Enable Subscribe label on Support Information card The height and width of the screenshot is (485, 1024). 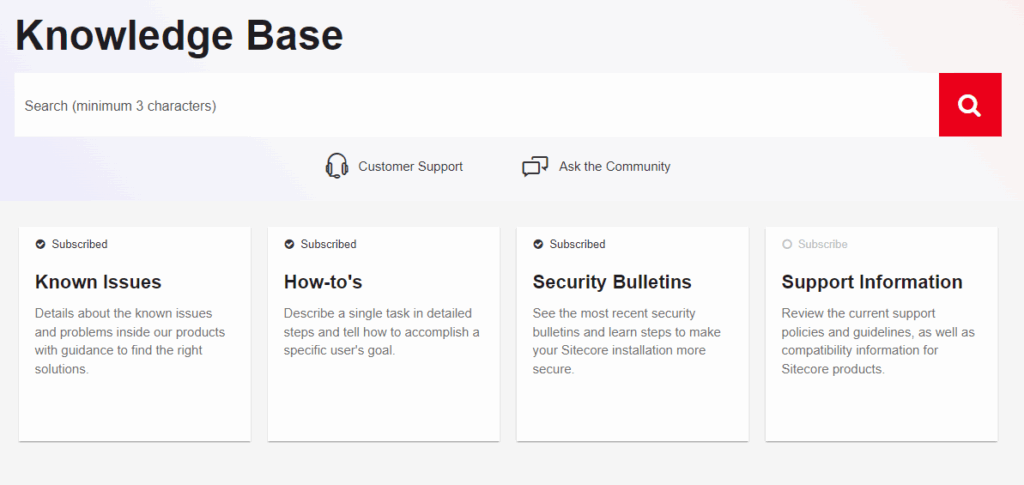tap(822, 244)
